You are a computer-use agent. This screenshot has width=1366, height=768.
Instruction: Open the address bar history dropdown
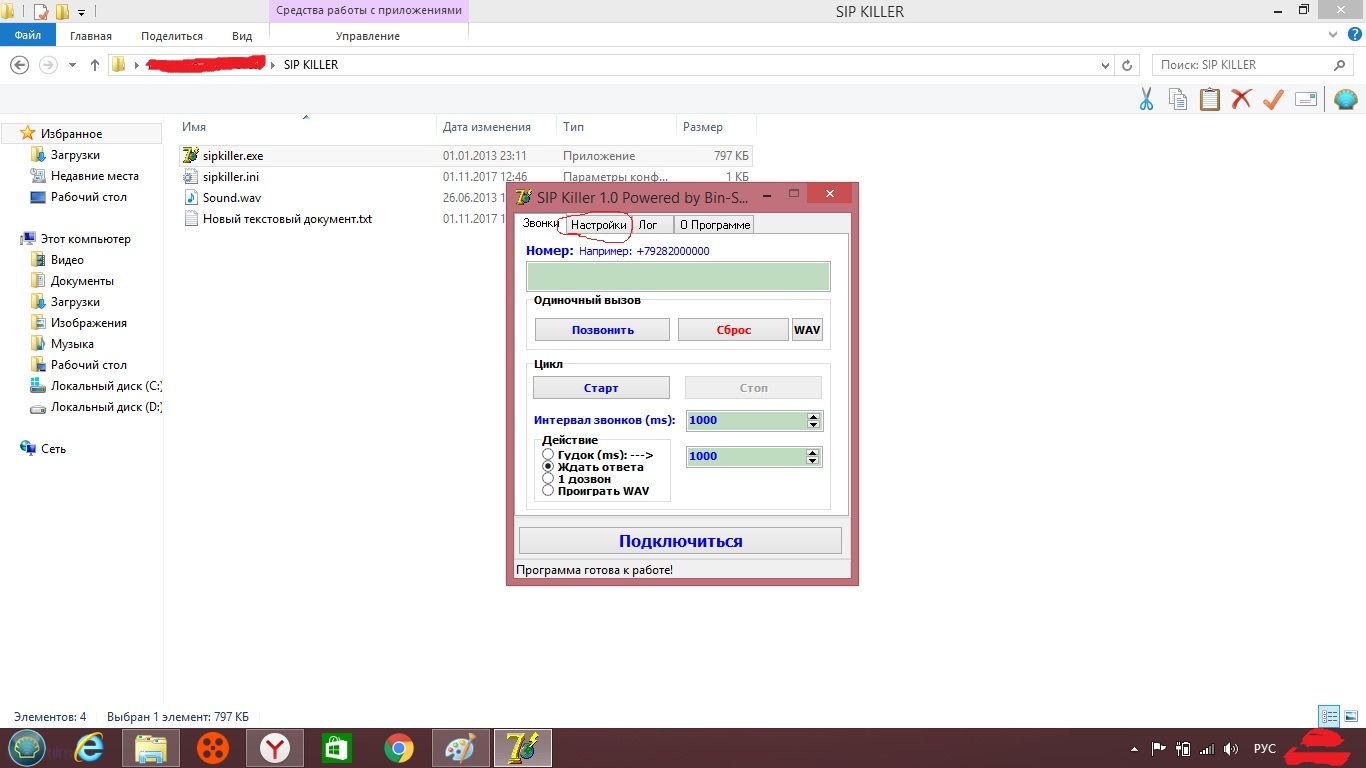[x=1105, y=65]
